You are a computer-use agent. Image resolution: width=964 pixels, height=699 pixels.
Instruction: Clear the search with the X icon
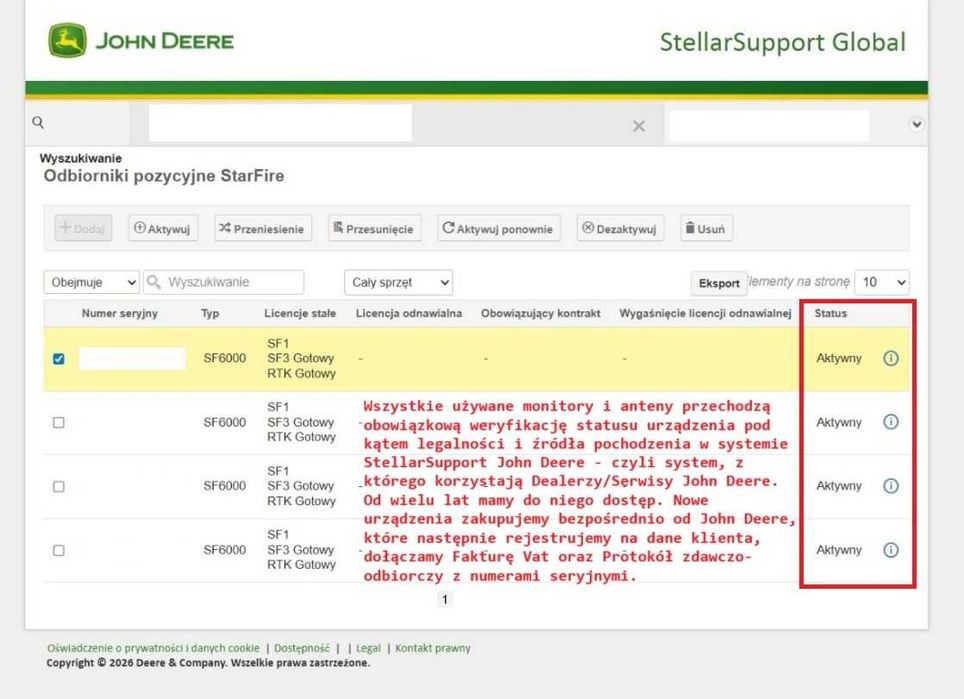click(x=639, y=126)
